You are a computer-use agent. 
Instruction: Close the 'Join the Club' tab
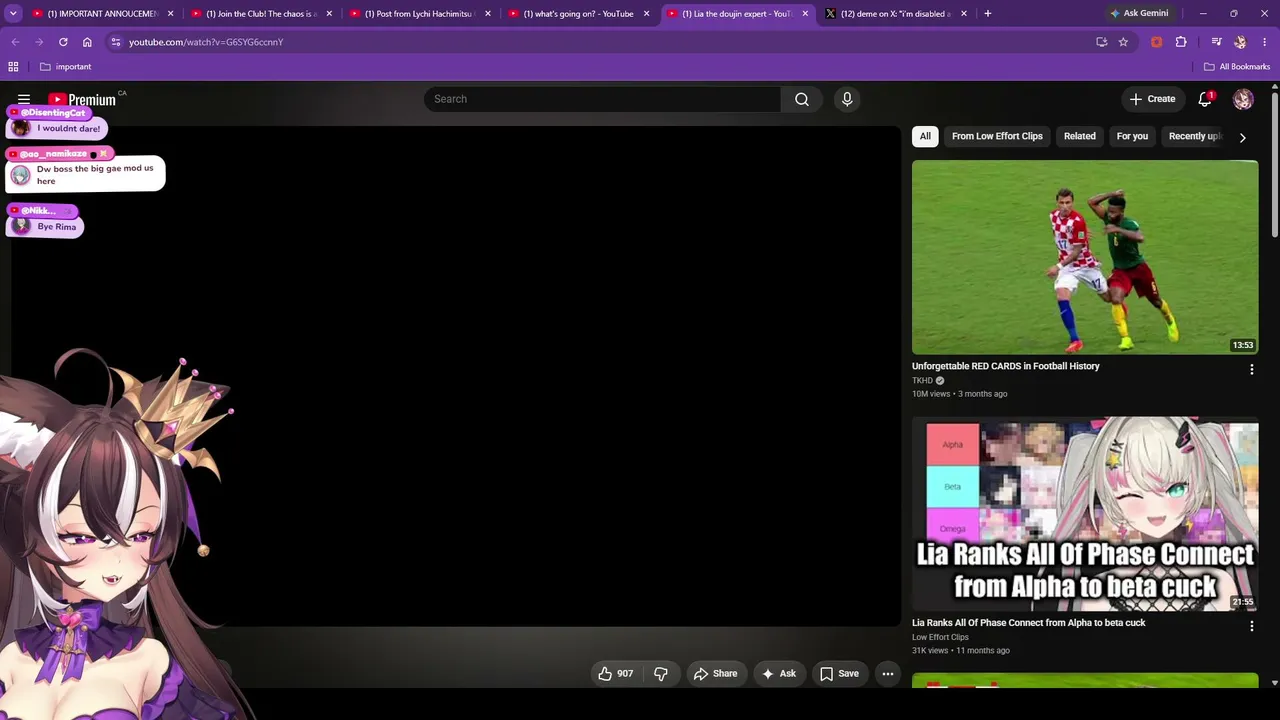tap(329, 14)
